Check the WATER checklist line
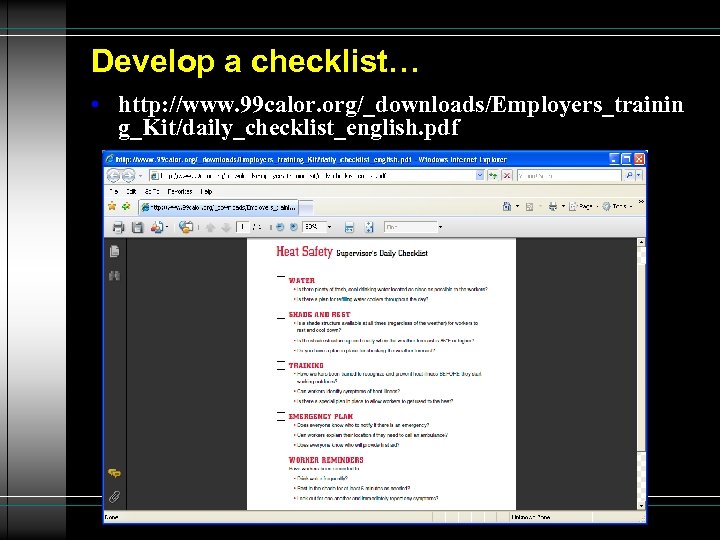Image resolution: width=720 pixels, height=540 pixels. tap(281, 276)
